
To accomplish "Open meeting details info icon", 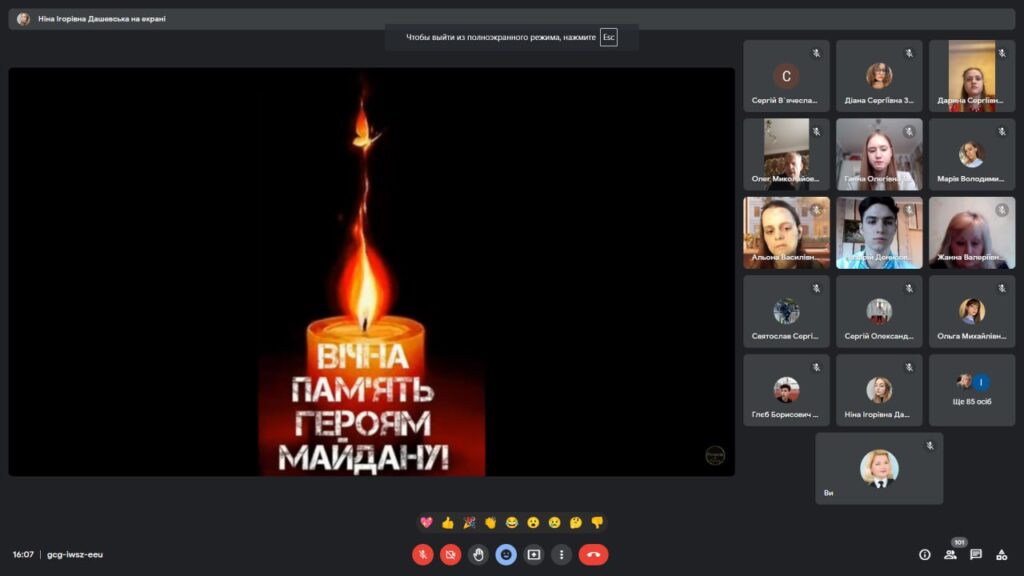I will tap(924, 554).
